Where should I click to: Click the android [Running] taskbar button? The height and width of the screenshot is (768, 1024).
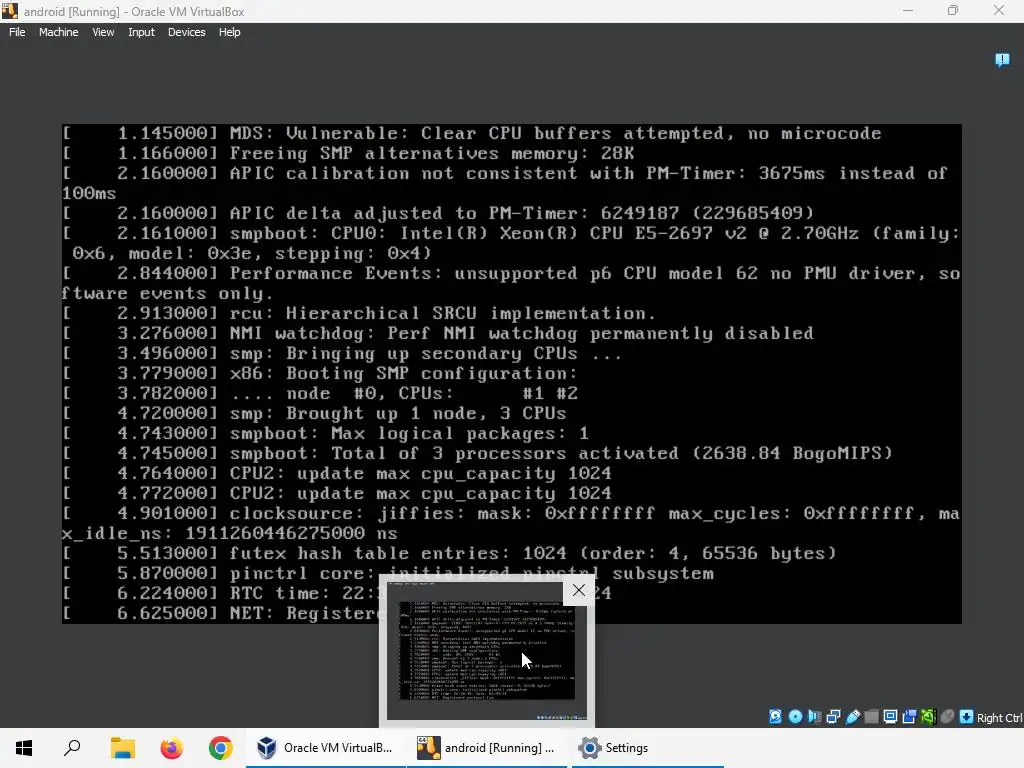coord(487,748)
